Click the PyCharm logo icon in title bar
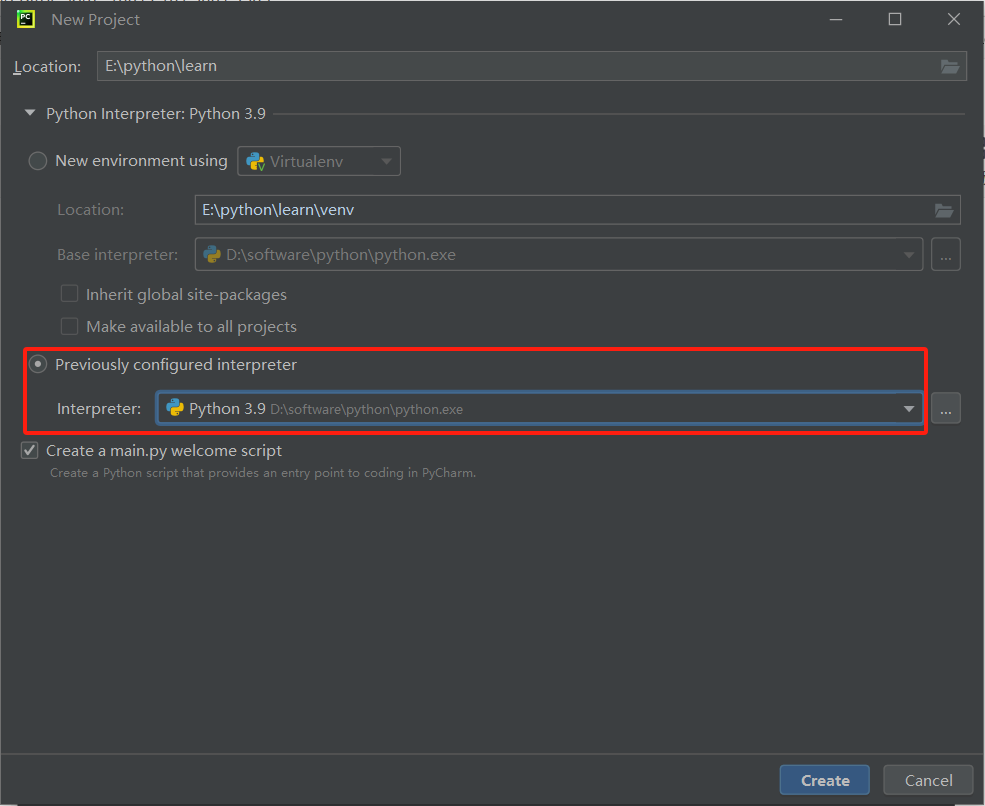Viewport: 985px width, 806px height. pyautogui.click(x=26, y=19)
